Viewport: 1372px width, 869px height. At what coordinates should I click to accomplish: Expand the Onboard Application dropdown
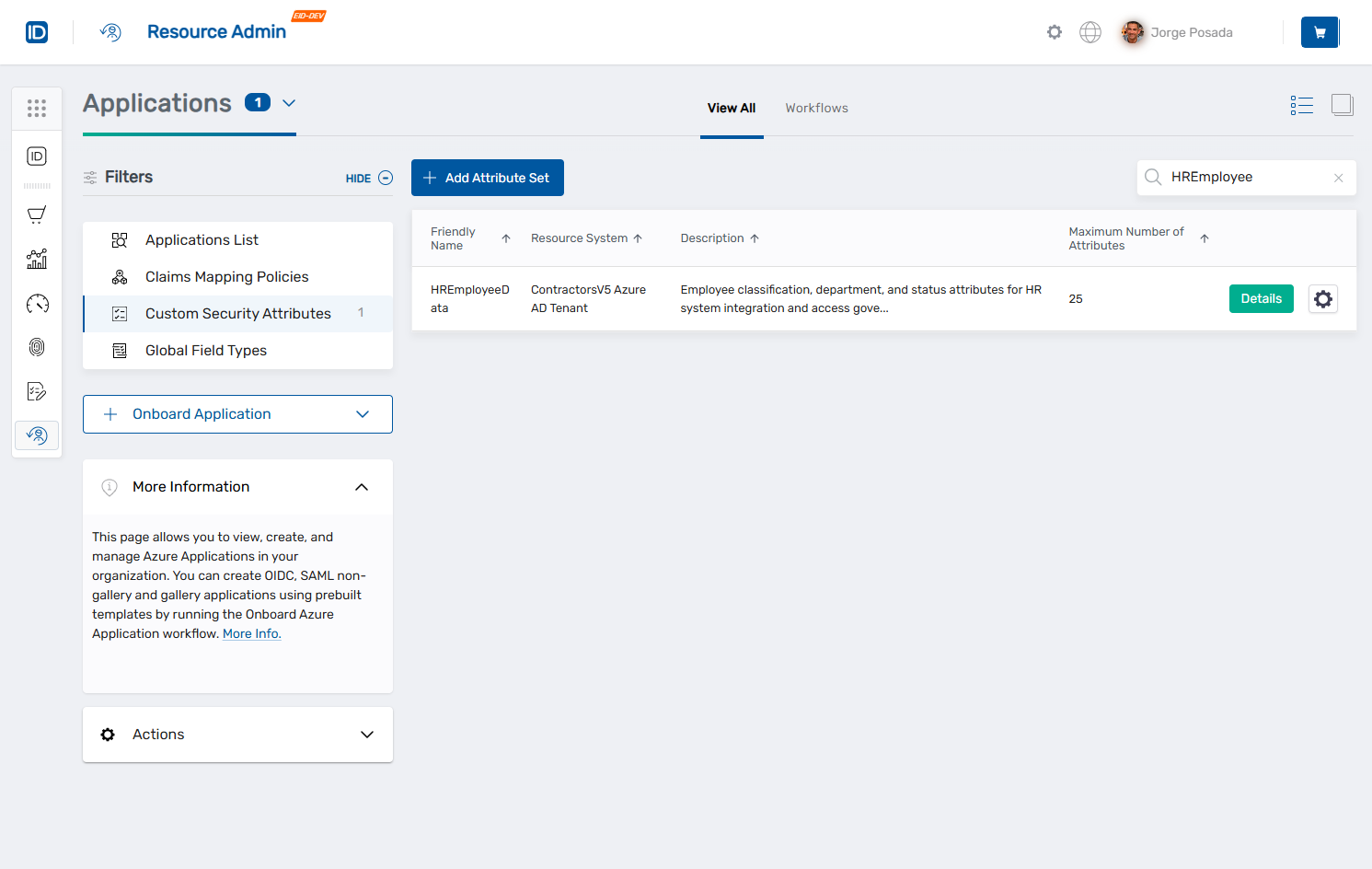[363, 414]
